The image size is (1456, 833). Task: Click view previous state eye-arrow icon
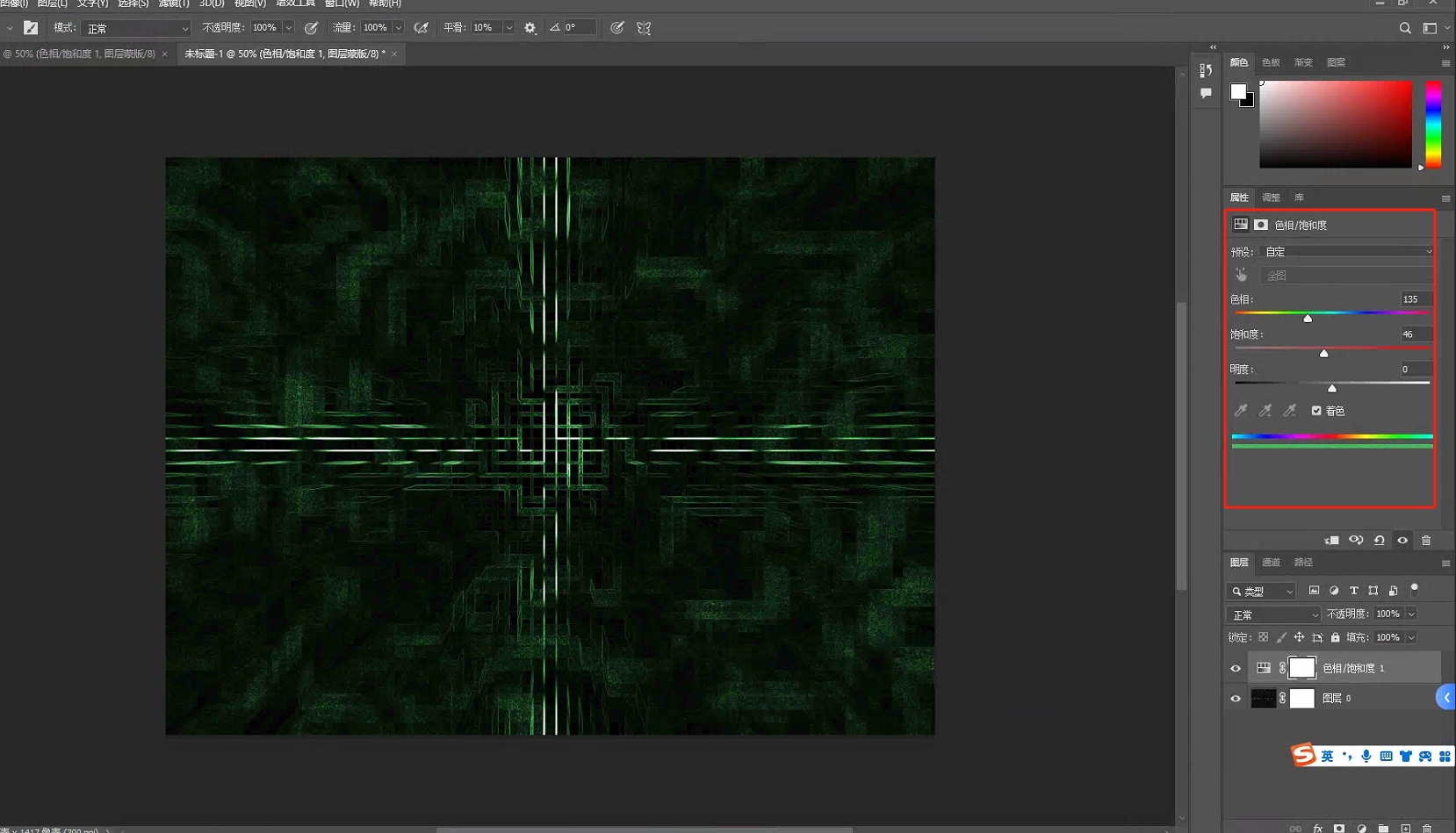coord(1356,540)
